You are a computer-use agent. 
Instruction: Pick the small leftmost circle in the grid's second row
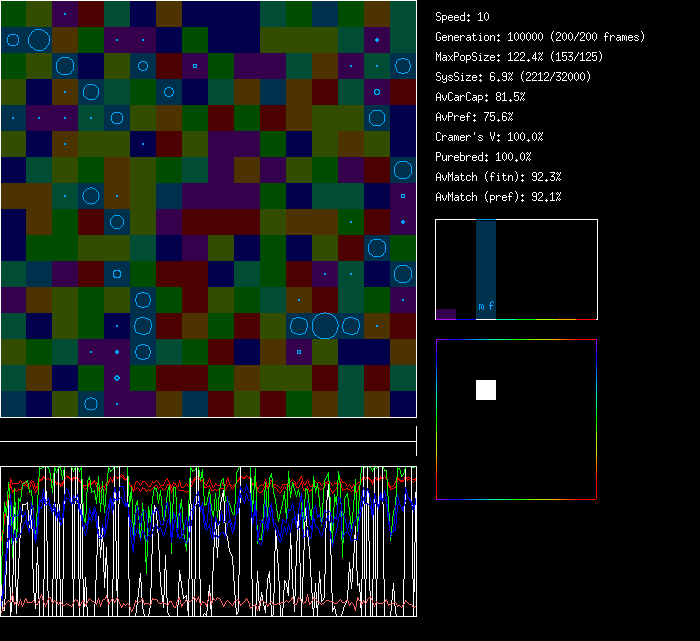[x=13, y=40]
